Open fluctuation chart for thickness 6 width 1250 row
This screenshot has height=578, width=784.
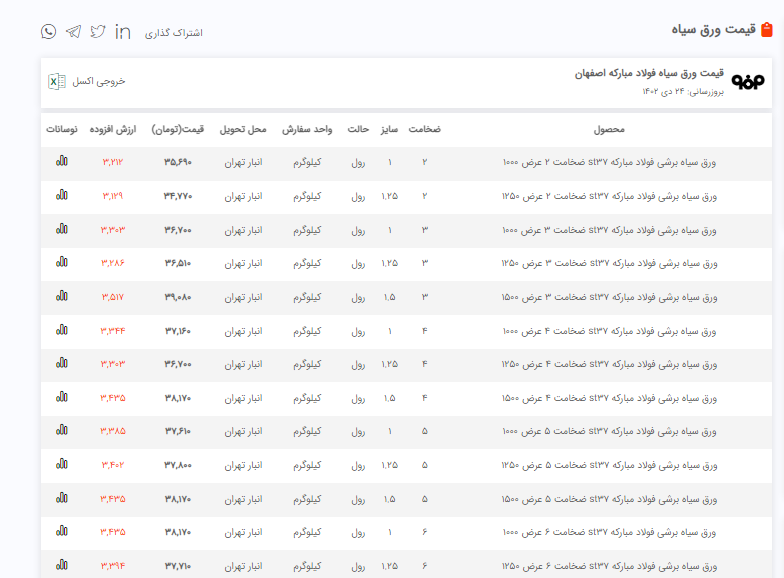point(62,566)
